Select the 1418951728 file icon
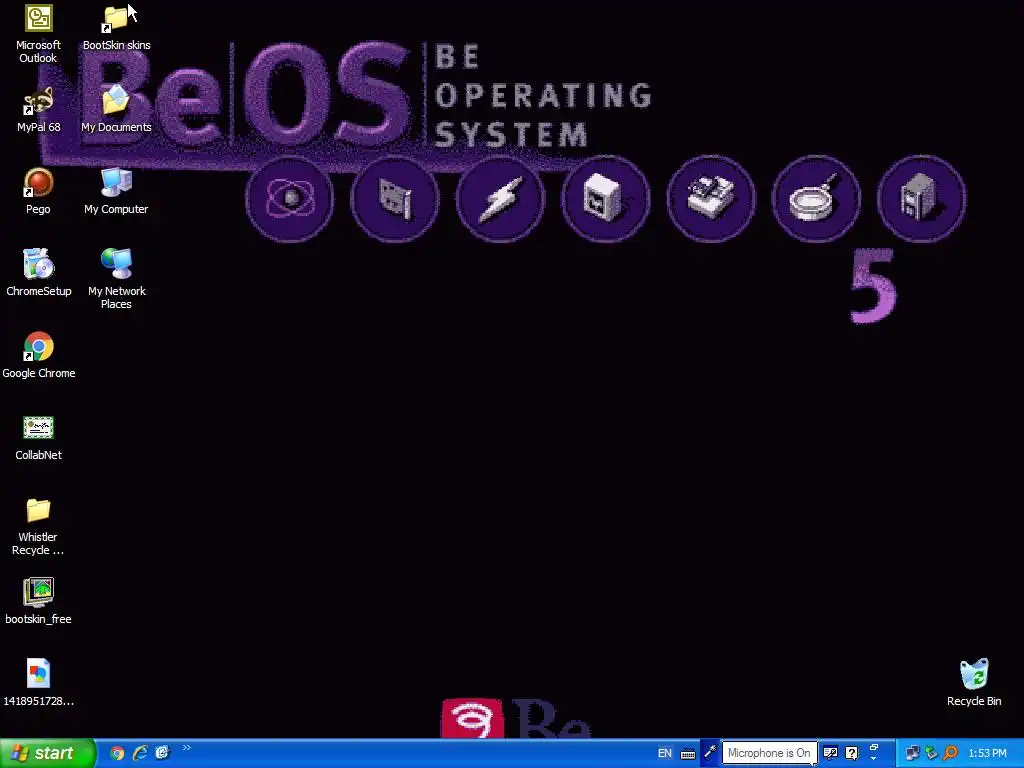Viewport: 1024px width, 768px height. click(x=39, y=684)
